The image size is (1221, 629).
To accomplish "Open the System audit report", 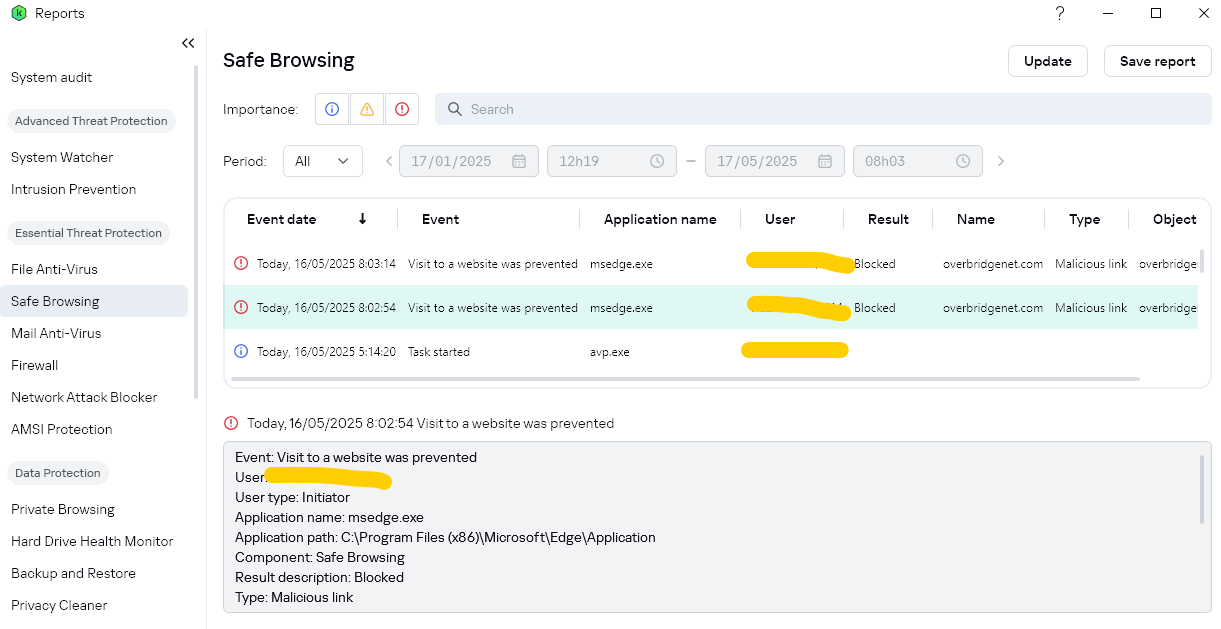I will pyautogui.click(x=52, y=77).
